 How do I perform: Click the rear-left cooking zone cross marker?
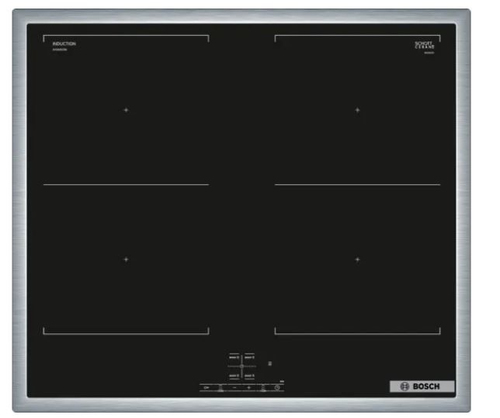(x=126, y=110)
